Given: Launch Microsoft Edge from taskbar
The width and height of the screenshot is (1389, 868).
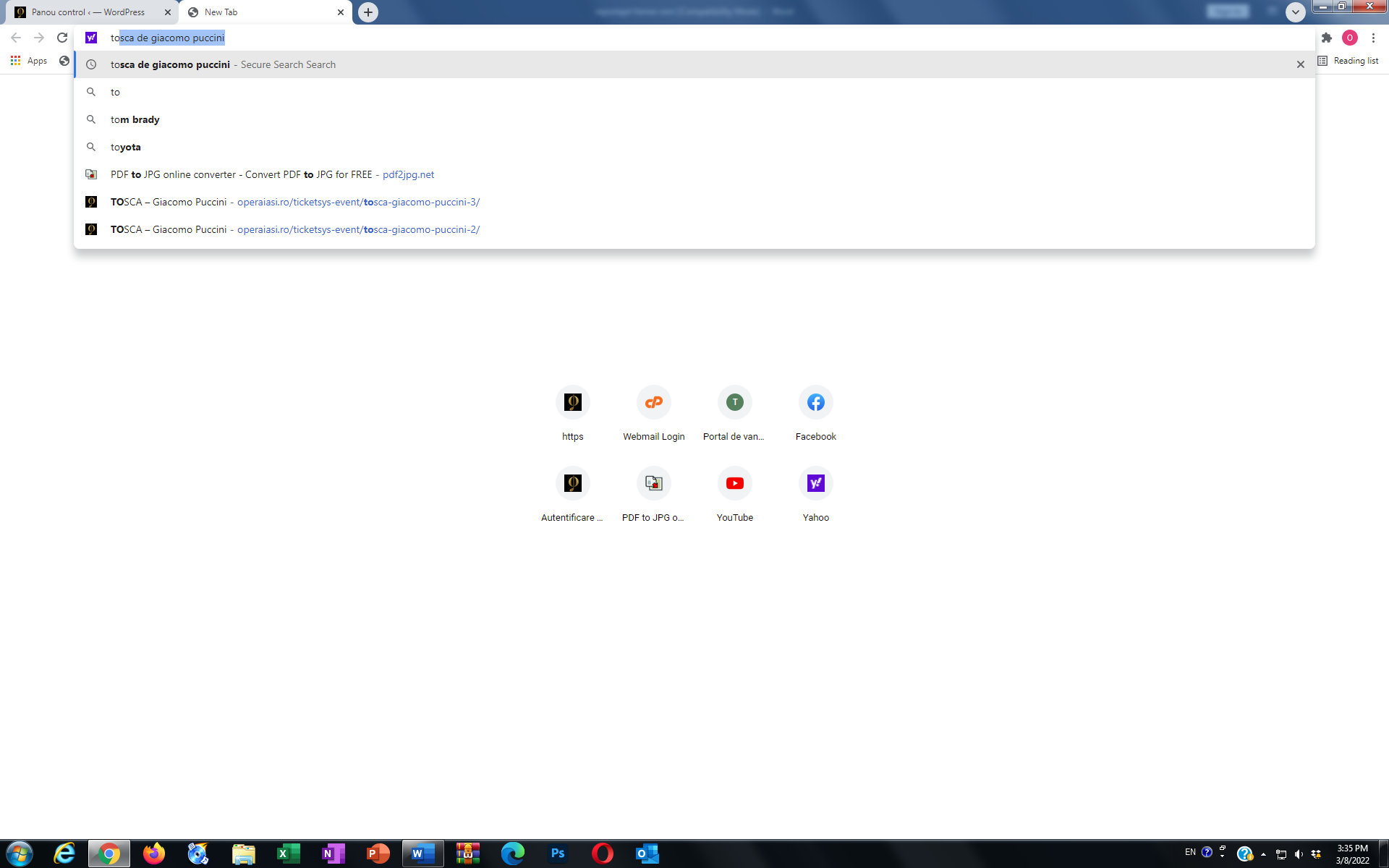Looking at the screenshot, I should pyautogui.click(x=513, y=854).
